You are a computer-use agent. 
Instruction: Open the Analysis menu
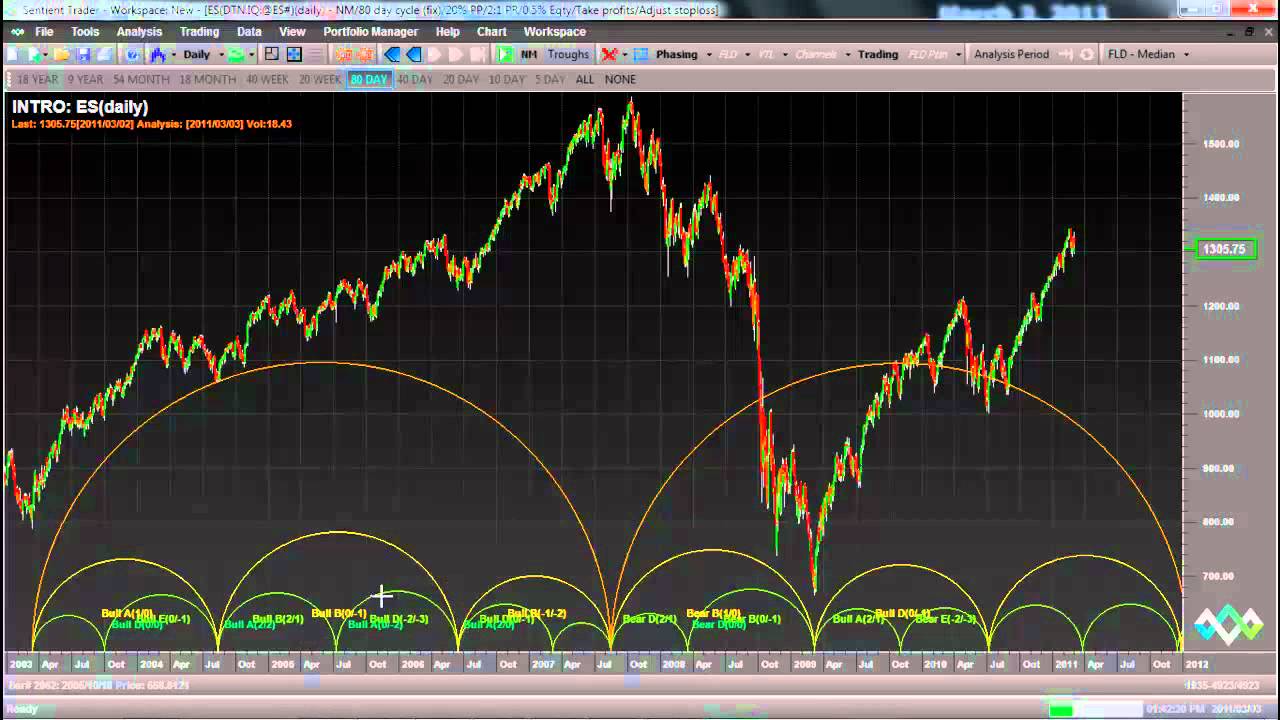tap(139, 31)
